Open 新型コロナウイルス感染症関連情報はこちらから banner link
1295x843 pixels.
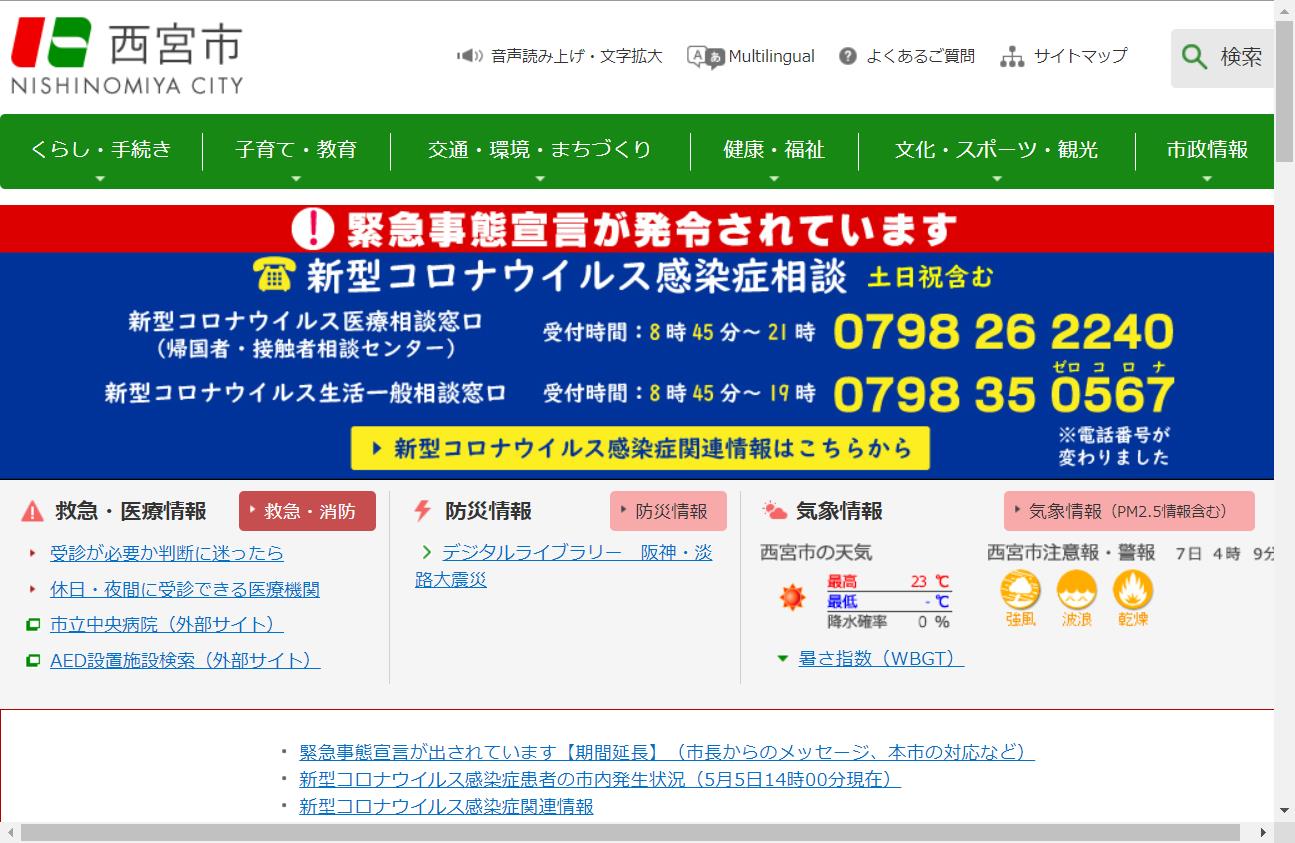(639, 449)
